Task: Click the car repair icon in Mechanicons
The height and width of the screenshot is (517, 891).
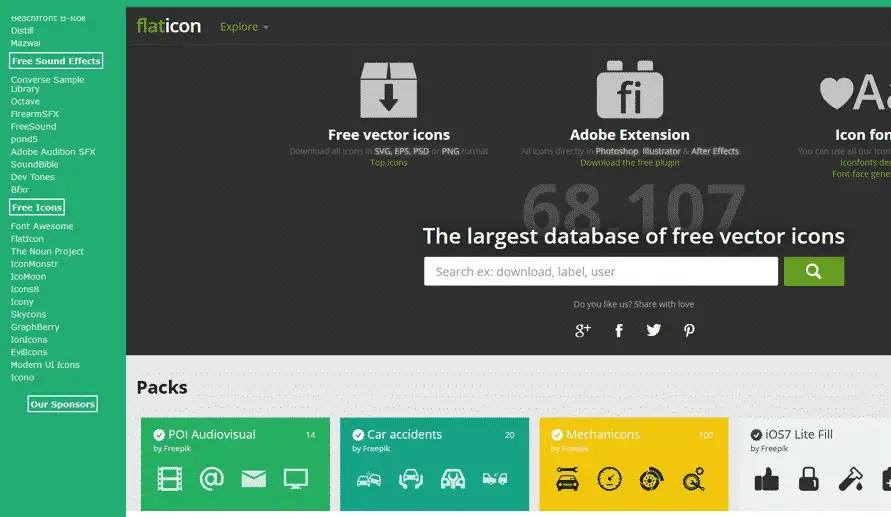Action: click(567, 479)
